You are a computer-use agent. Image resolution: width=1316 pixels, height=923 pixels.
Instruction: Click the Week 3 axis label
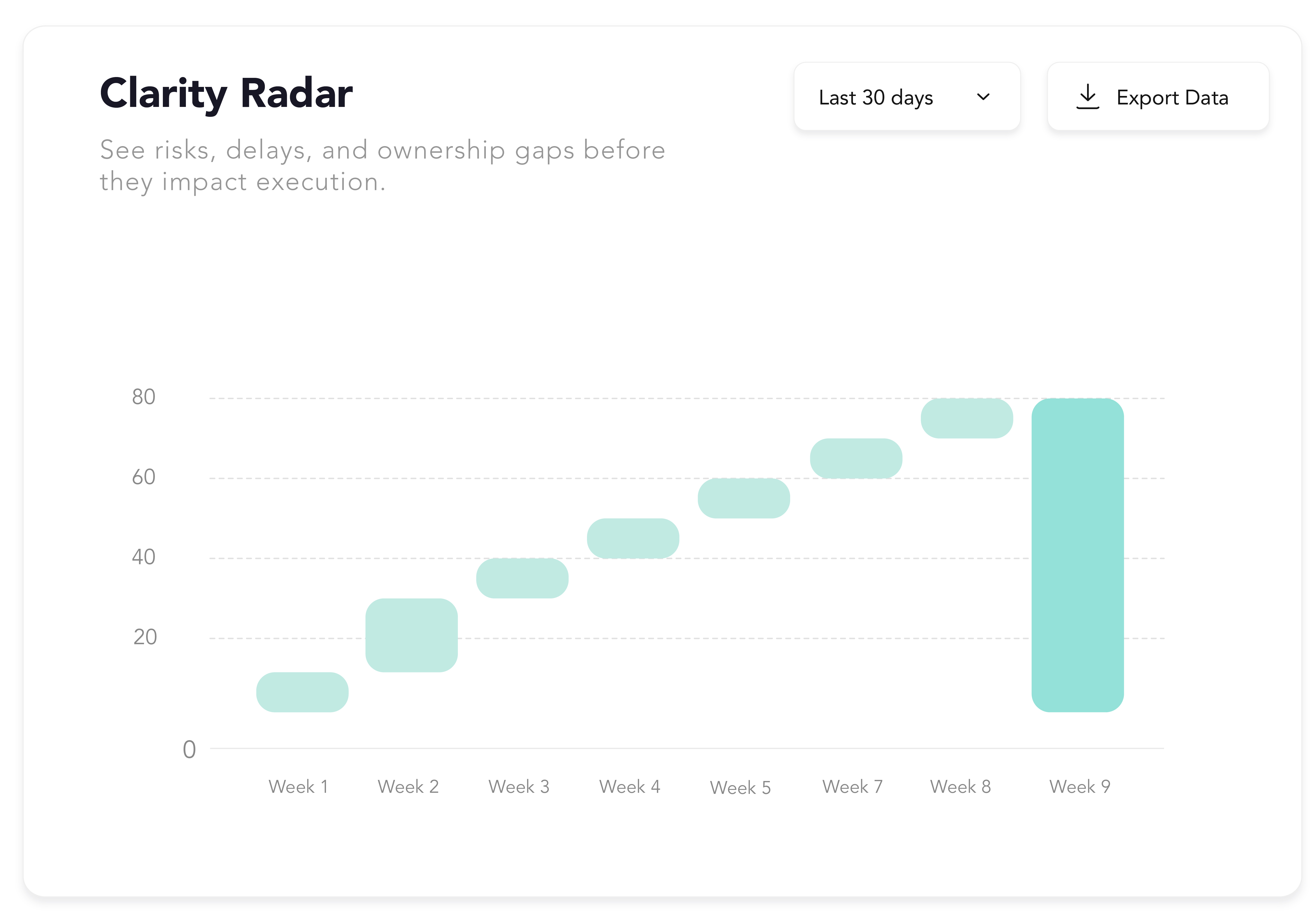pos(519,787)
